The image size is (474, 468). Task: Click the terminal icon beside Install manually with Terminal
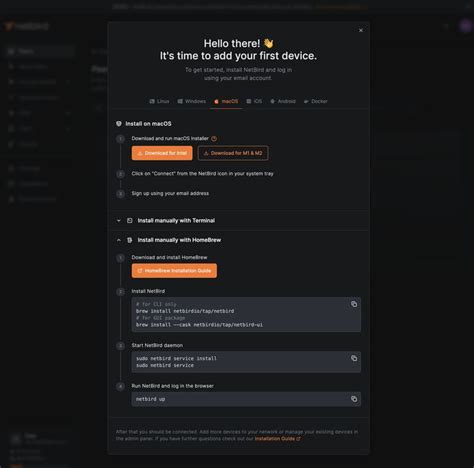[x=130, y=220]
